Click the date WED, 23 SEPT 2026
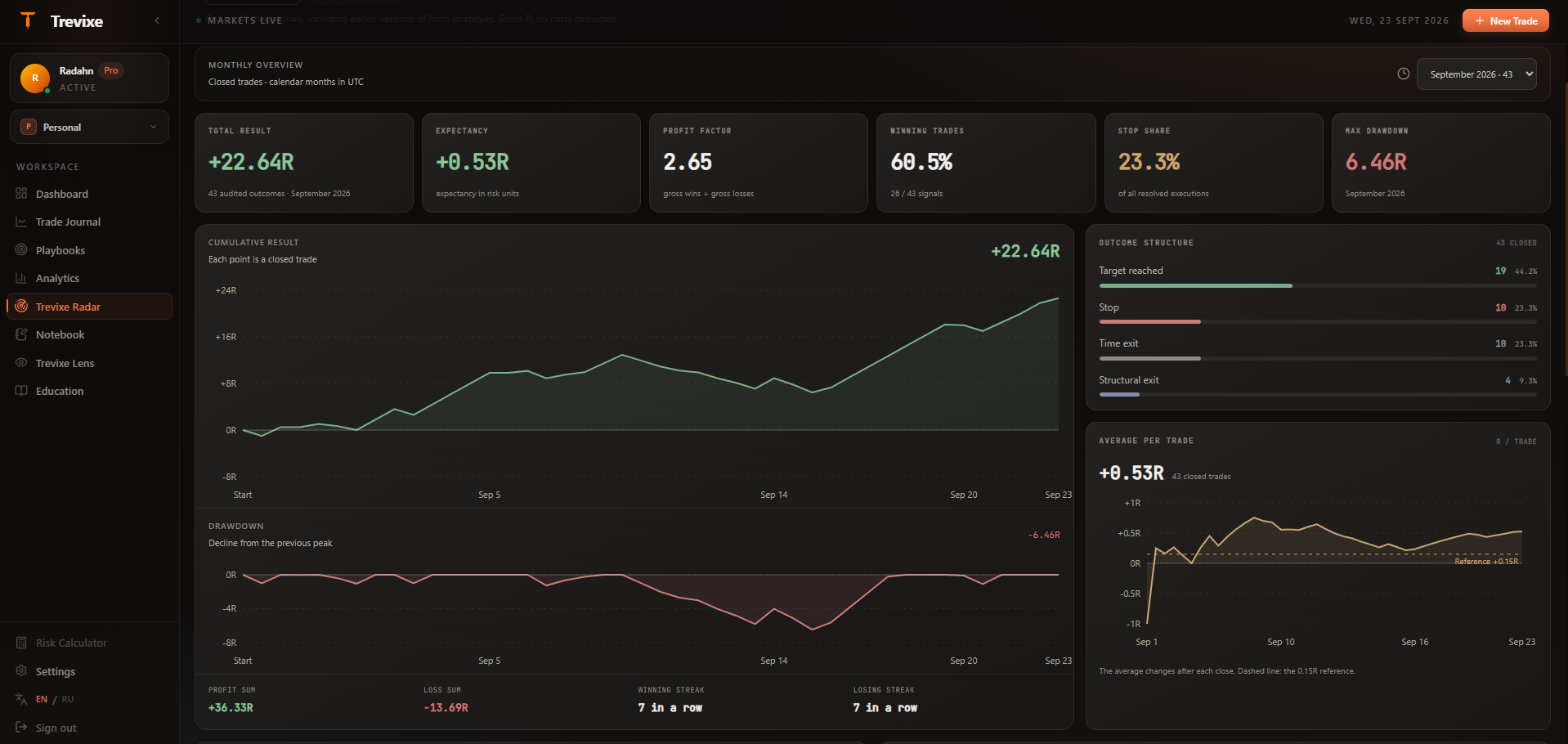This screenshot has width=1568, height=744. (x=1399, y=20)
